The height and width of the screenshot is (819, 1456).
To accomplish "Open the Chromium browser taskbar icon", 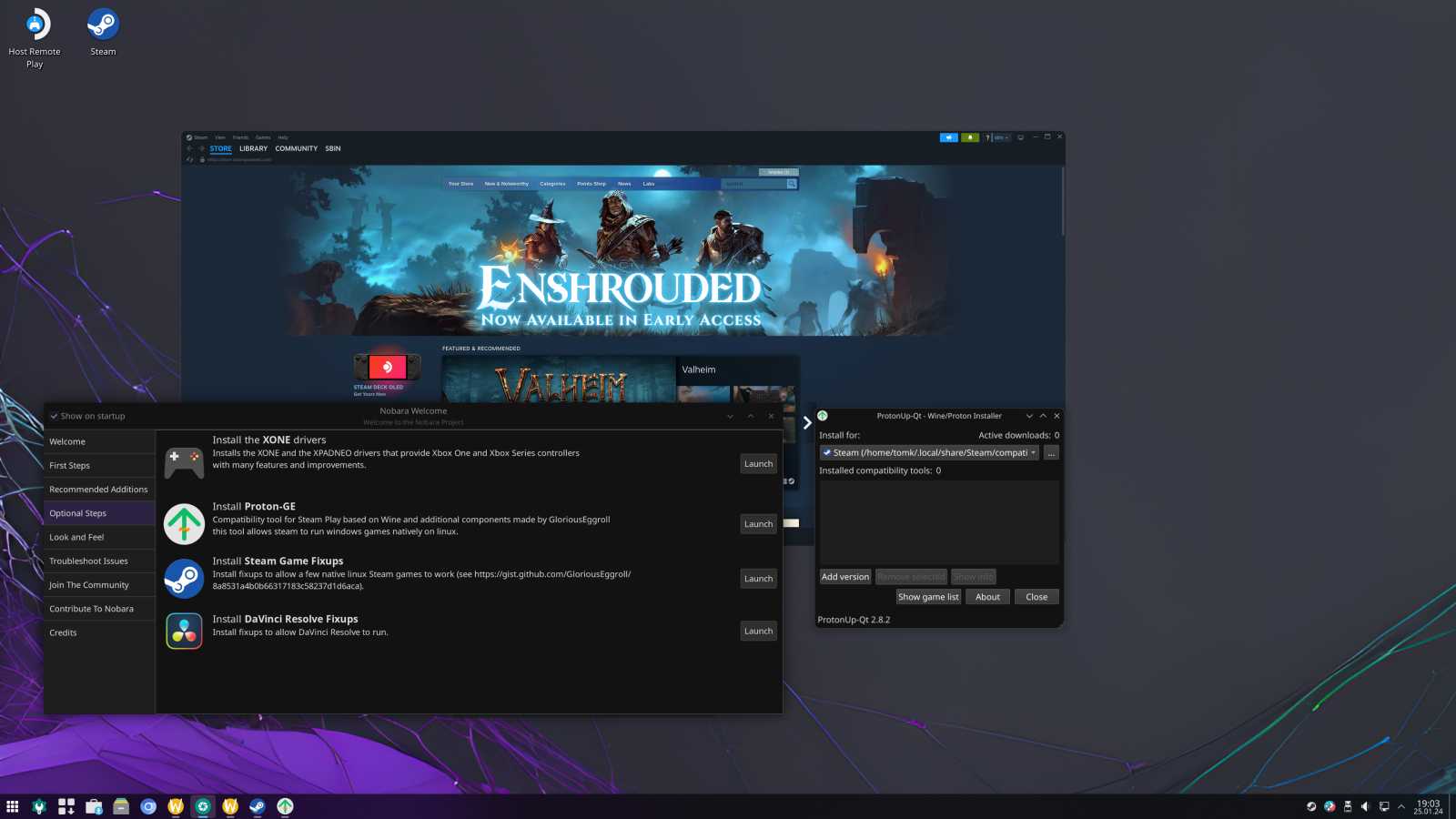I will pyautogui.click(x=148, y=806).
